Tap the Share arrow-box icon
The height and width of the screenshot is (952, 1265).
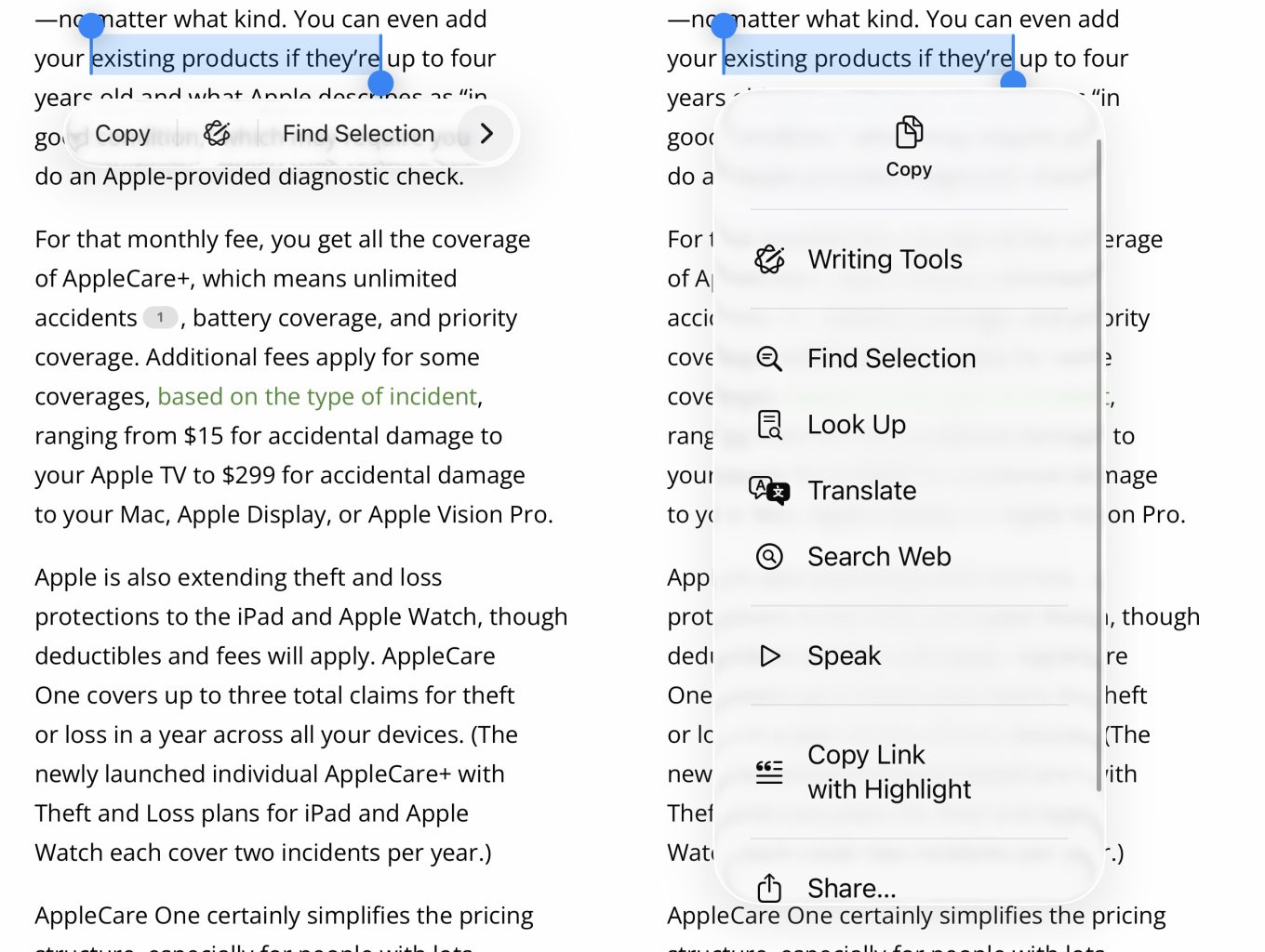(x=769, y=888)
